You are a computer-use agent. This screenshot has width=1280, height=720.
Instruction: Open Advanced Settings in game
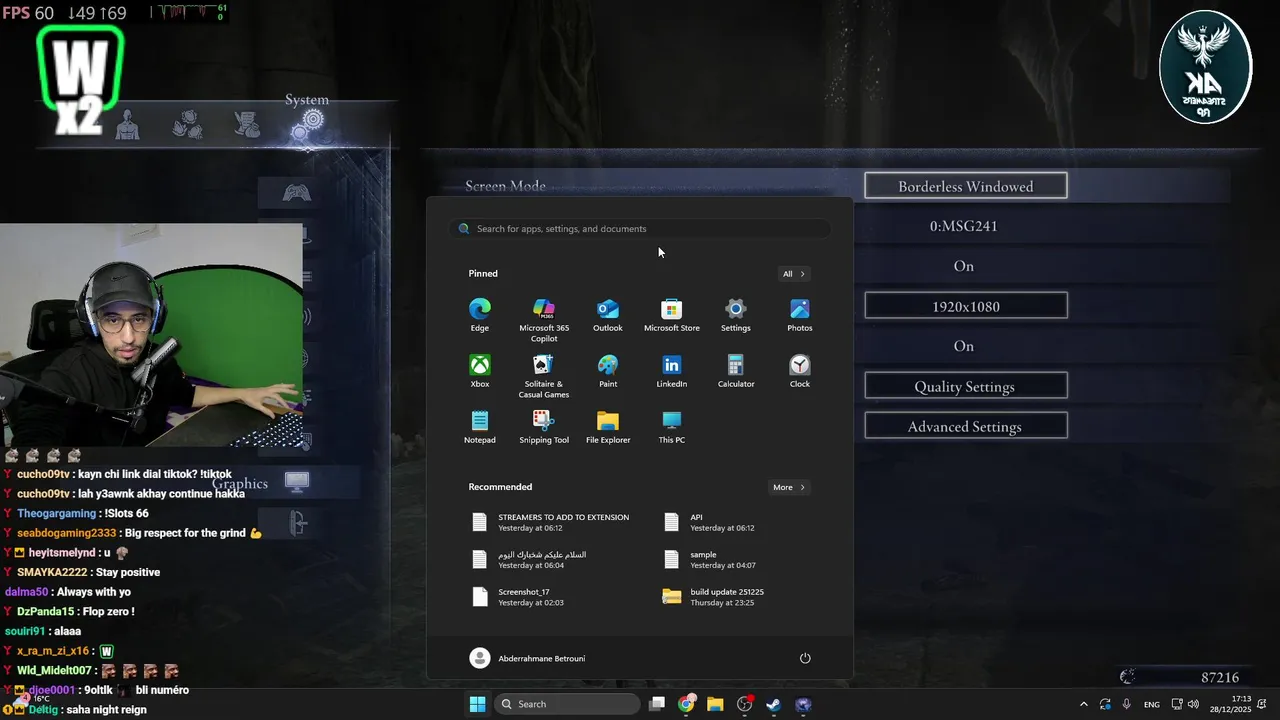pos(966,426)
